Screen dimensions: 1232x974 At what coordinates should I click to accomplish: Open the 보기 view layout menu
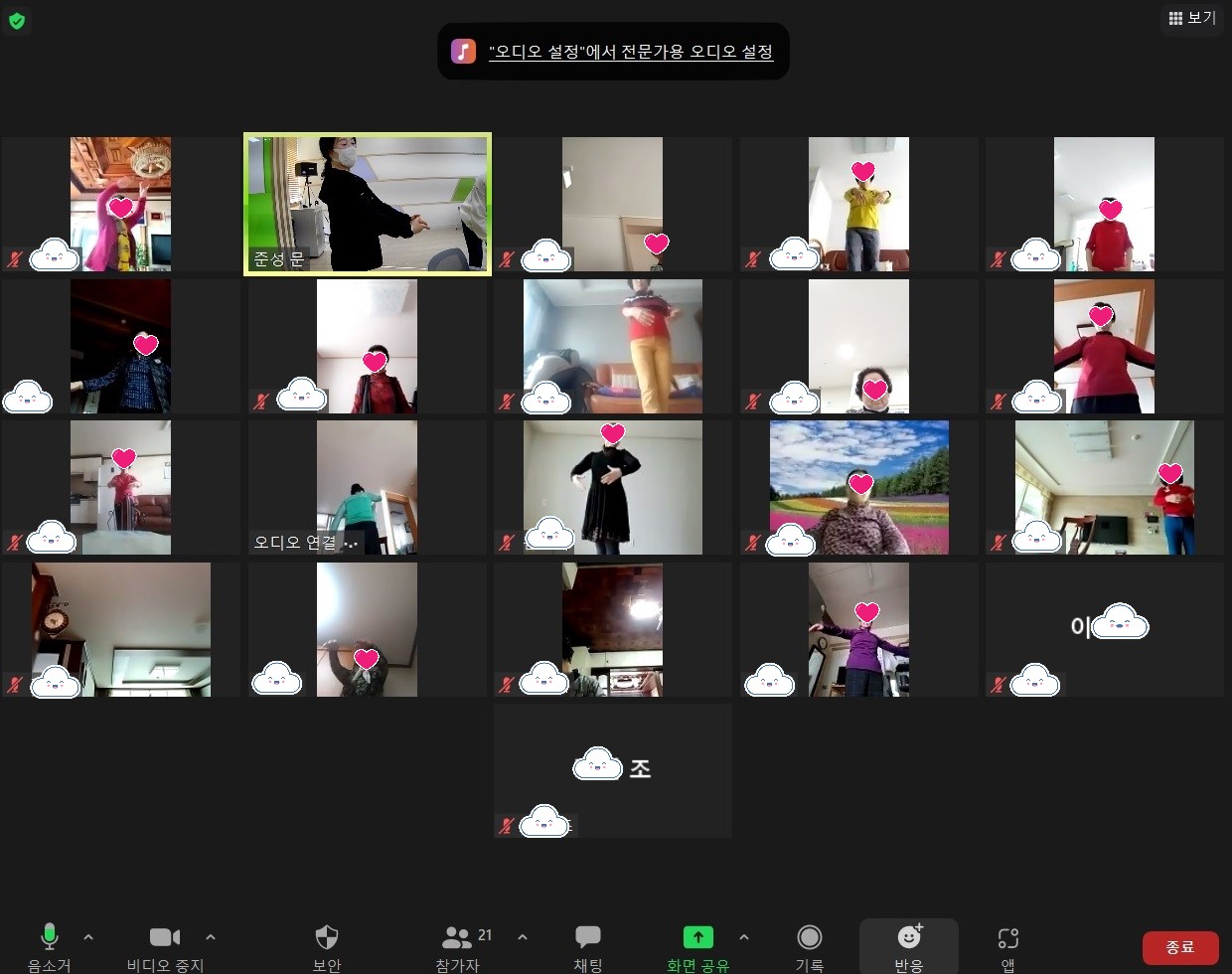(x=1192, y=18)
